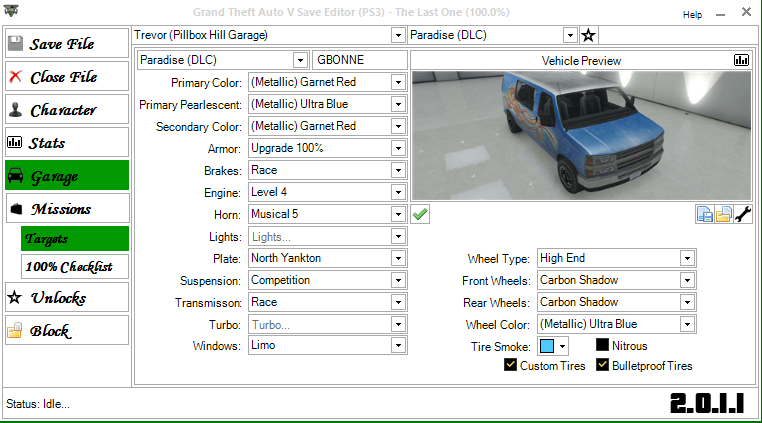Open the Front Wheels dropdown
Screen dimensions: 762x423
click(687, 280)
